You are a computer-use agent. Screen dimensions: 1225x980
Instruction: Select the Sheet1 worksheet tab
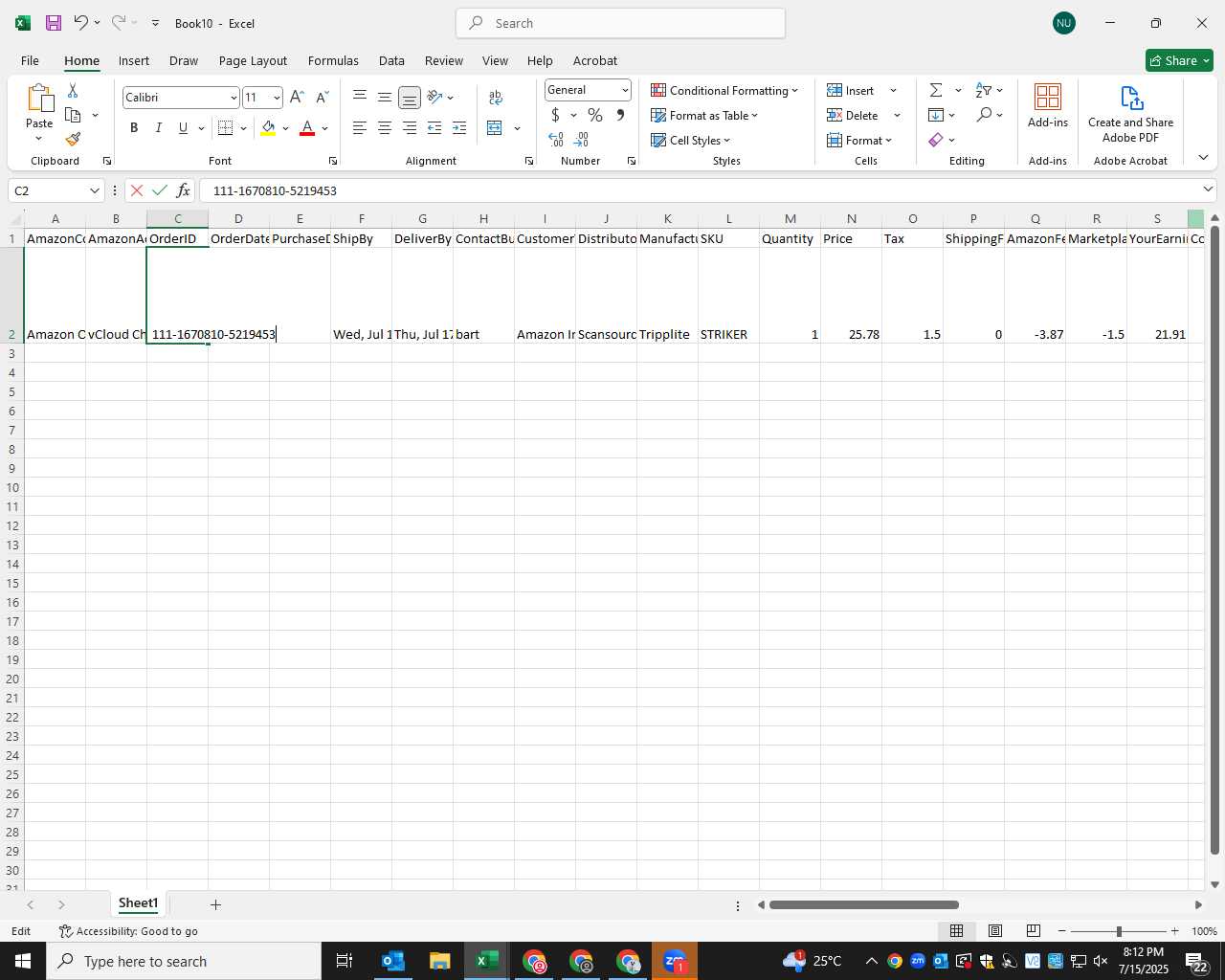point(138,903)
